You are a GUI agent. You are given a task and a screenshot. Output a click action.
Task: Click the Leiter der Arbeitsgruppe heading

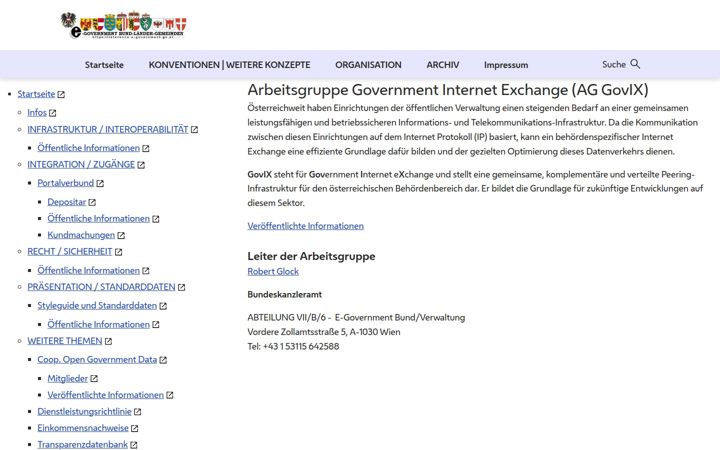[311, 256]
